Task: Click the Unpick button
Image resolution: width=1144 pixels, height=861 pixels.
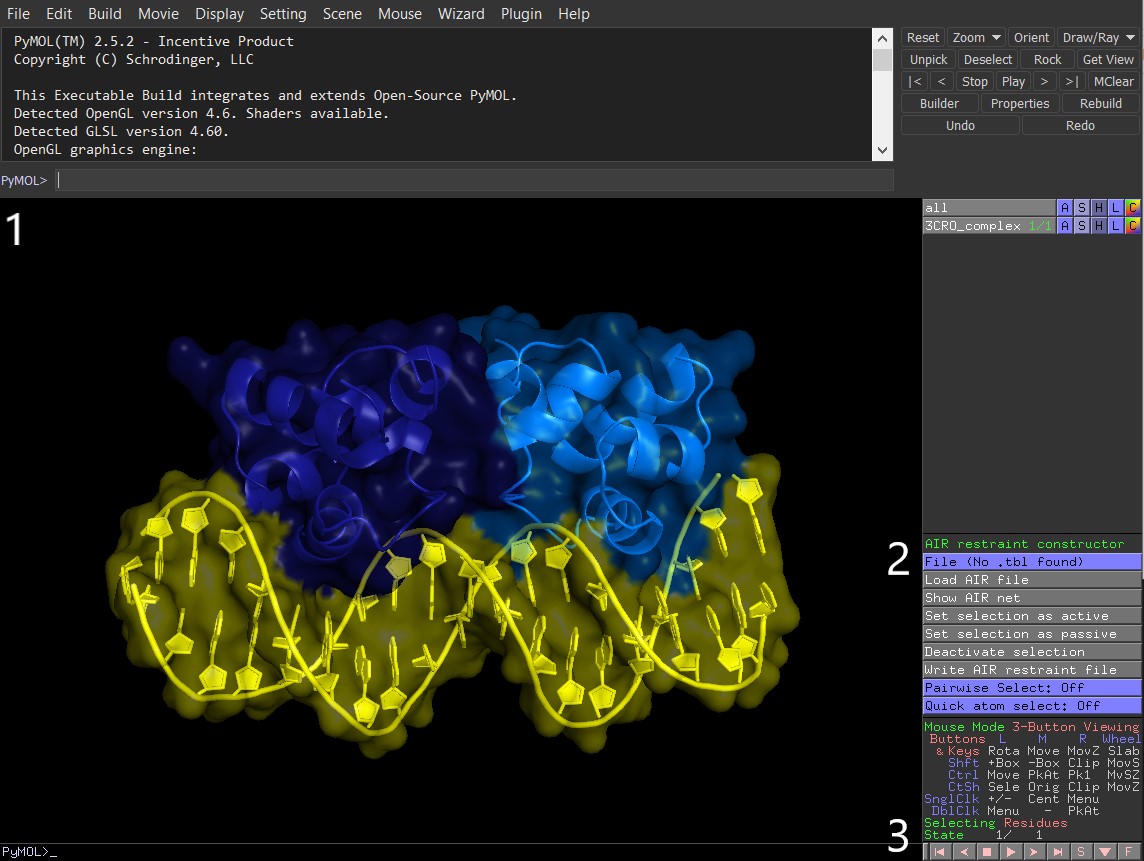Action: 928,60
